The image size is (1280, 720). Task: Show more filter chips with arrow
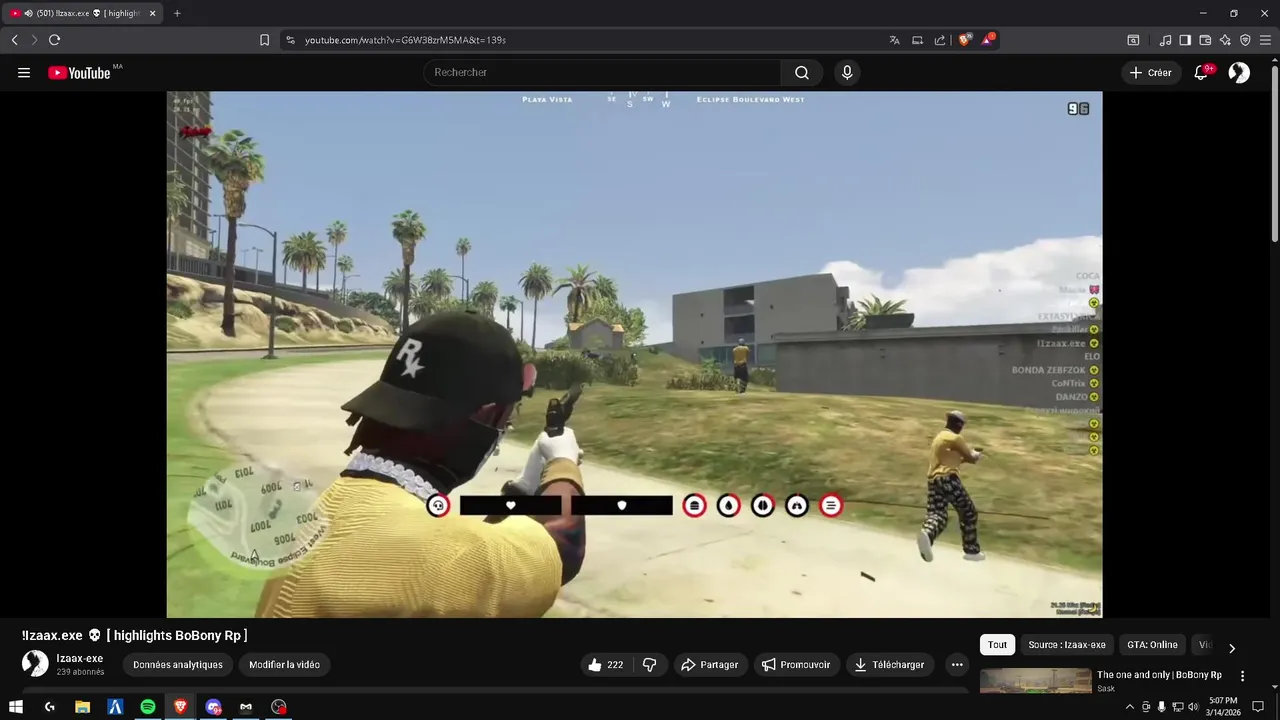pyautogui.click(x=1232, y=647)
